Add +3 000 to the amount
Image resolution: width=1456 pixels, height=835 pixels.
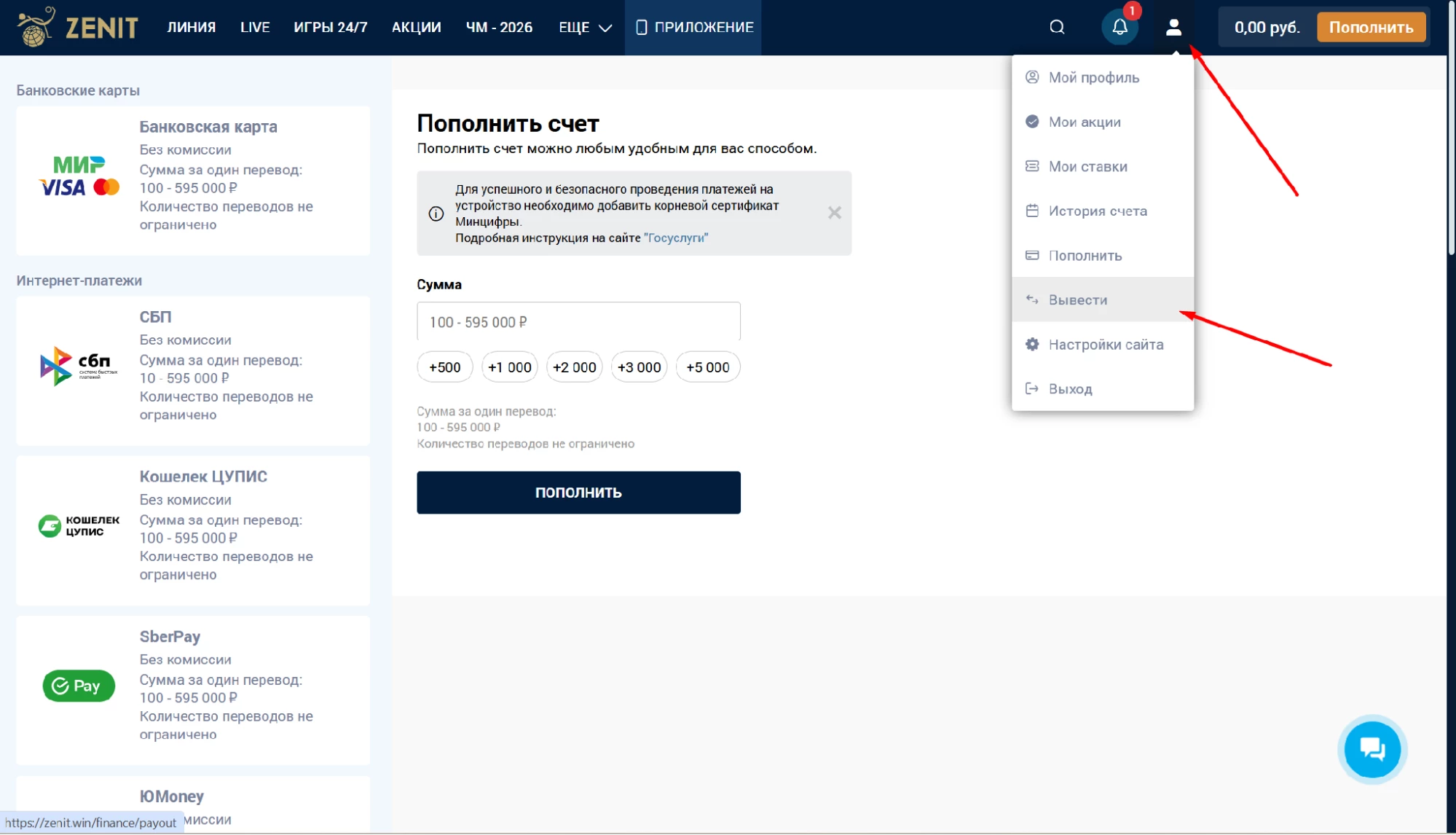click(x=639, y=367)
